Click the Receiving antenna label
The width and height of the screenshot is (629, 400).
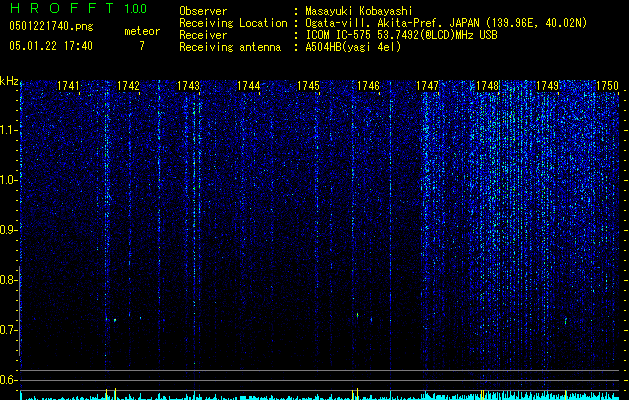230,47
